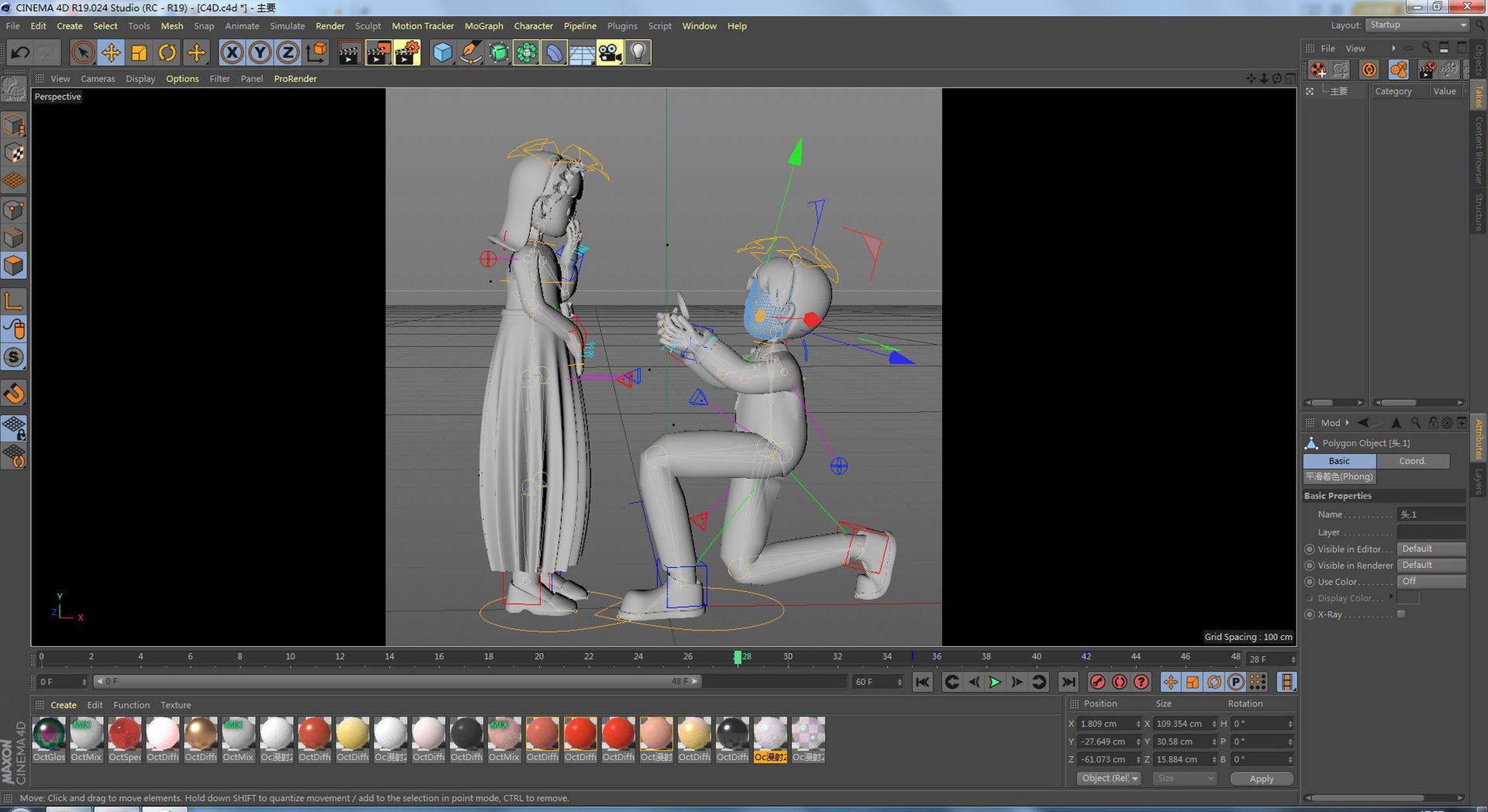Enable Snap magnet icon on left toolbar

coord(14,394)
